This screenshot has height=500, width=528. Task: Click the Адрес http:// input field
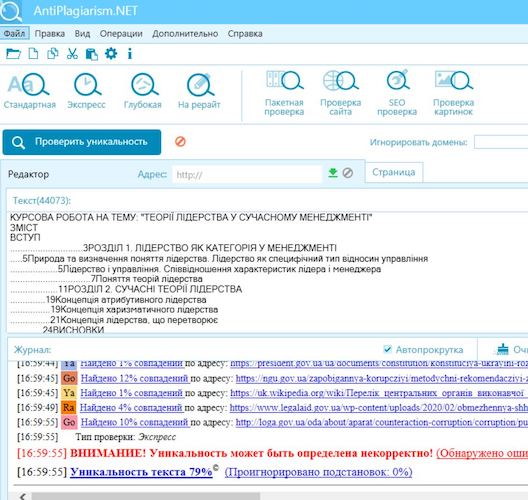(247, 174)
